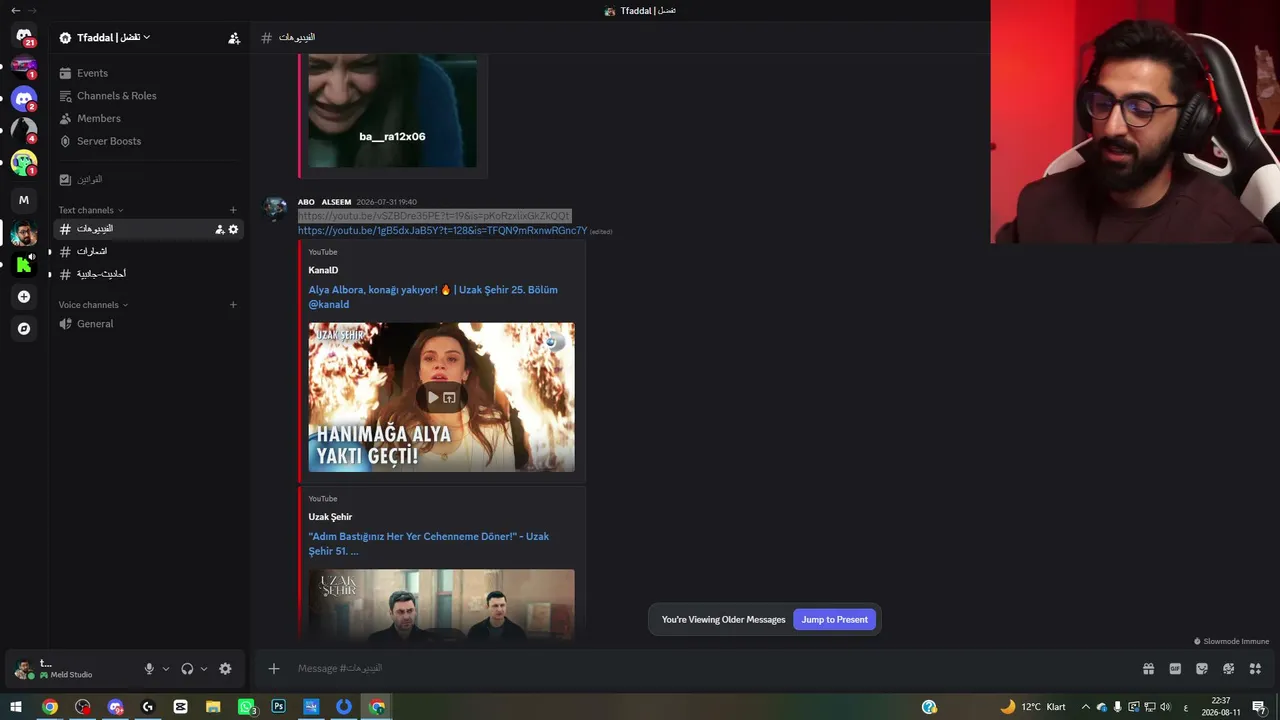
Task: Open File Explorer from the taskbar
Action: click(213, 707)
